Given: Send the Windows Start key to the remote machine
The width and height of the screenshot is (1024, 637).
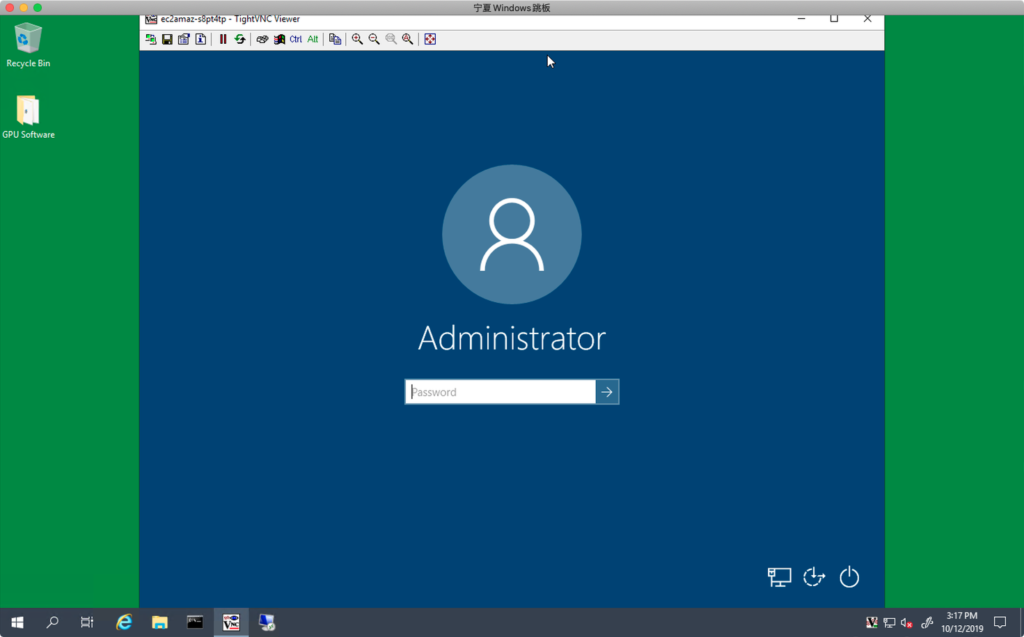Looking at the screenshot, I should [279, 39].
